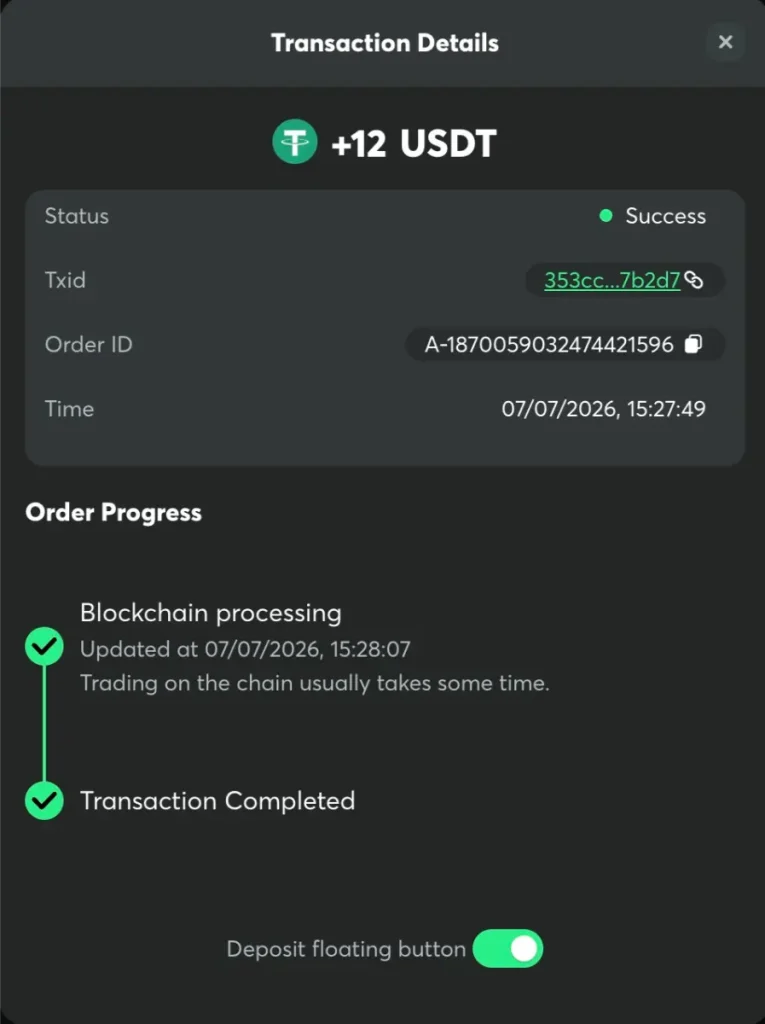Click the Deposit floating button label
This screenshot has height=1024, width=765.
point(346,949)
